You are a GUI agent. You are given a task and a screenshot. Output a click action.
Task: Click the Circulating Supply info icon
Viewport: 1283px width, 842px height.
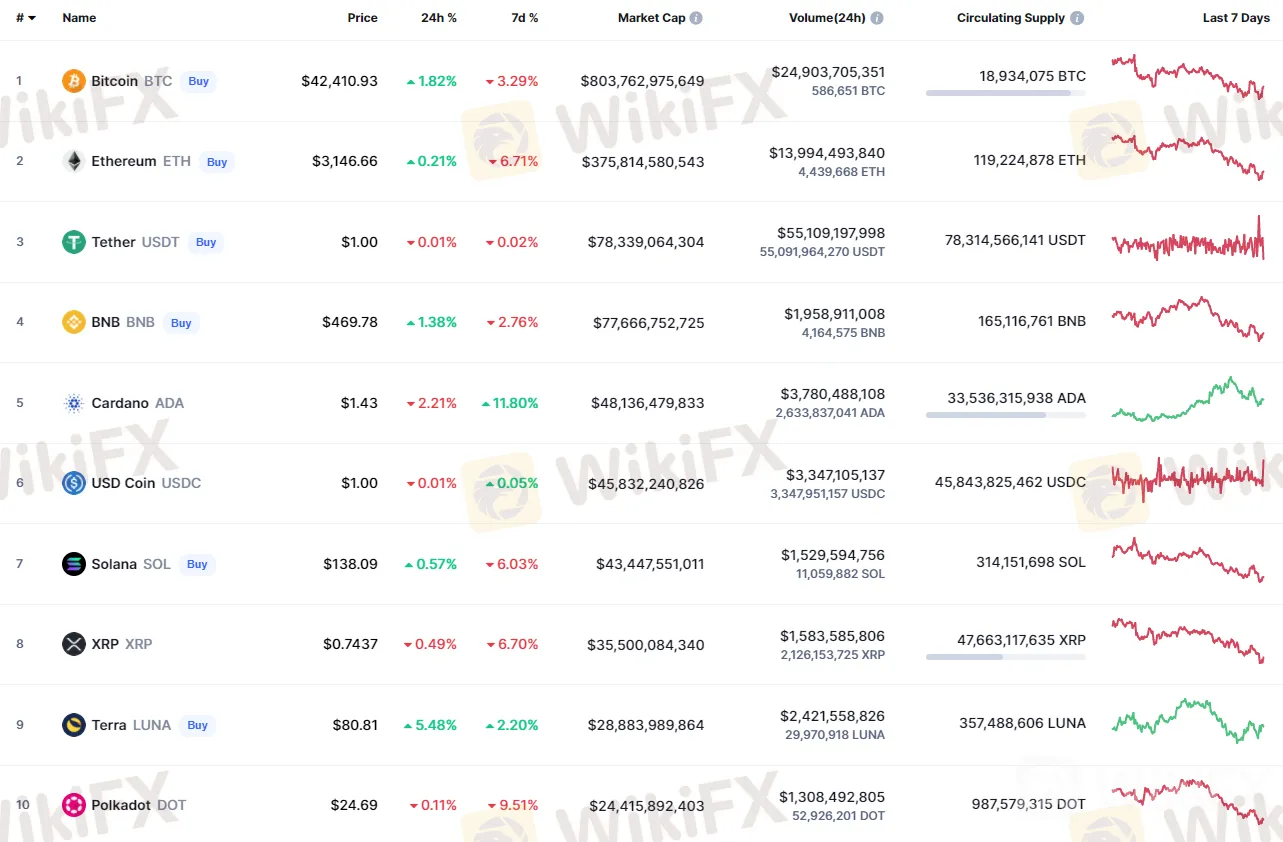pyautogui.click(x=1077, y=18)
